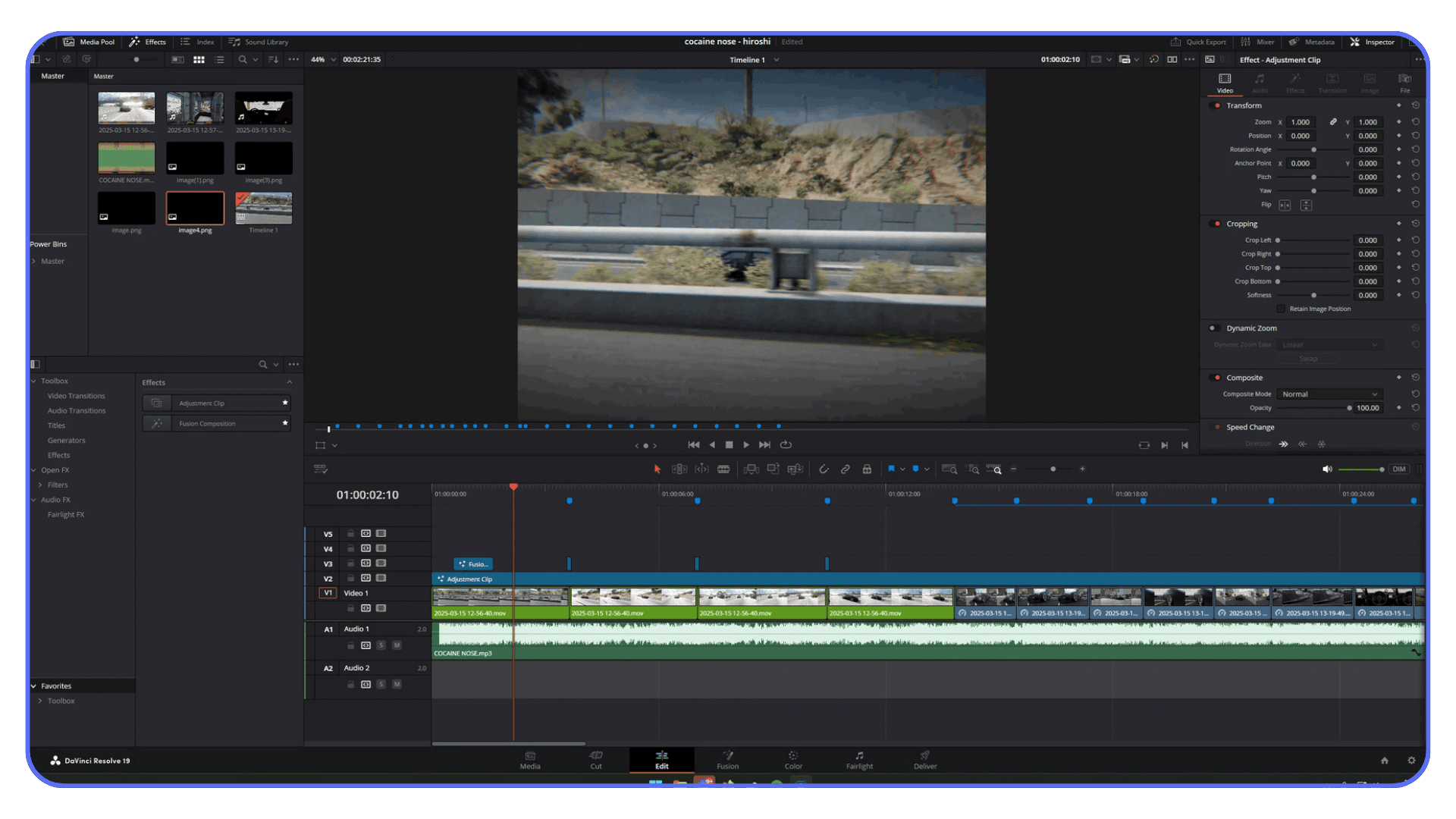Switch to the Sound Library tab
This screenshot has height=819, width=1456.
click(x=258, y=42)
